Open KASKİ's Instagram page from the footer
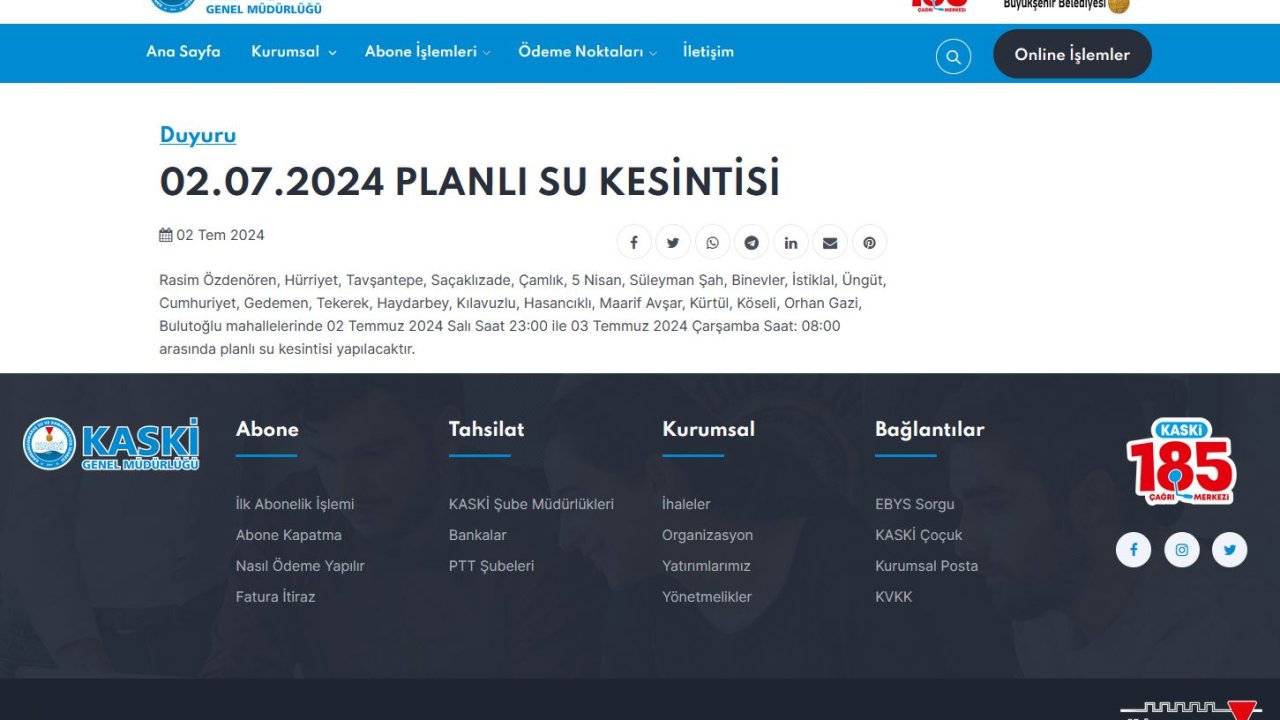The width and height of the screenshot is (1280, 720). [1181, 549]
